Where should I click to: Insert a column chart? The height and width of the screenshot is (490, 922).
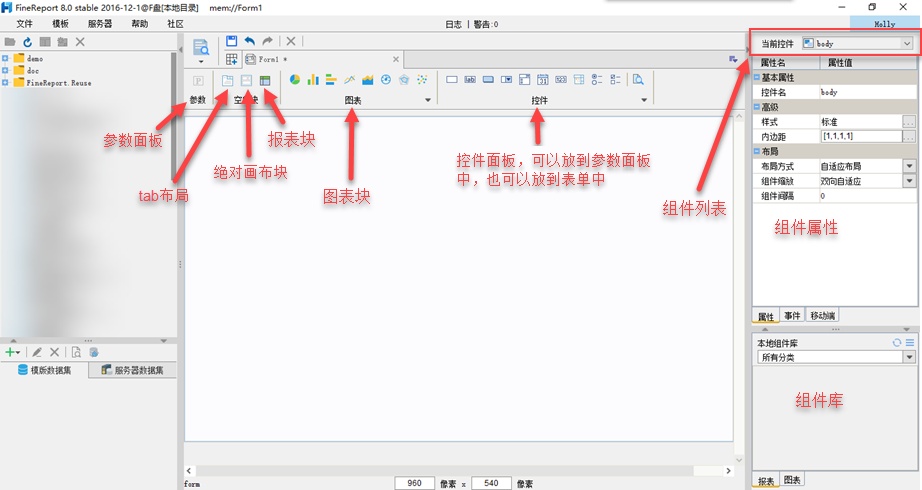(x=313, y=79)
